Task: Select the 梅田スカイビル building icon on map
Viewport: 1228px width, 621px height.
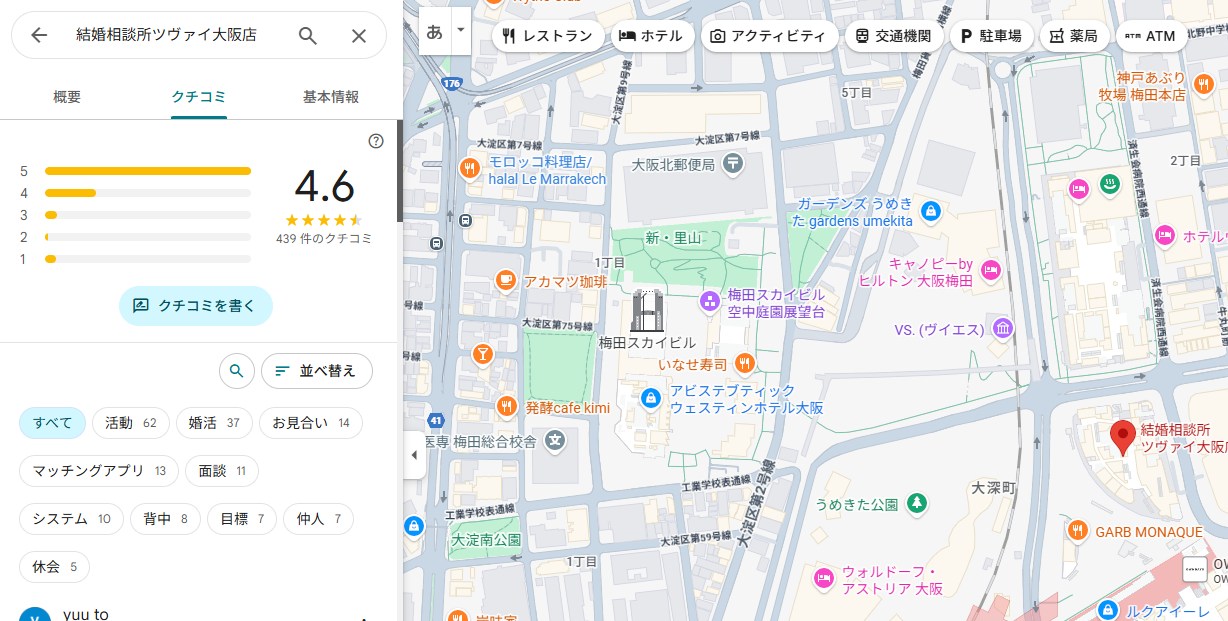Action: point(647,311)
